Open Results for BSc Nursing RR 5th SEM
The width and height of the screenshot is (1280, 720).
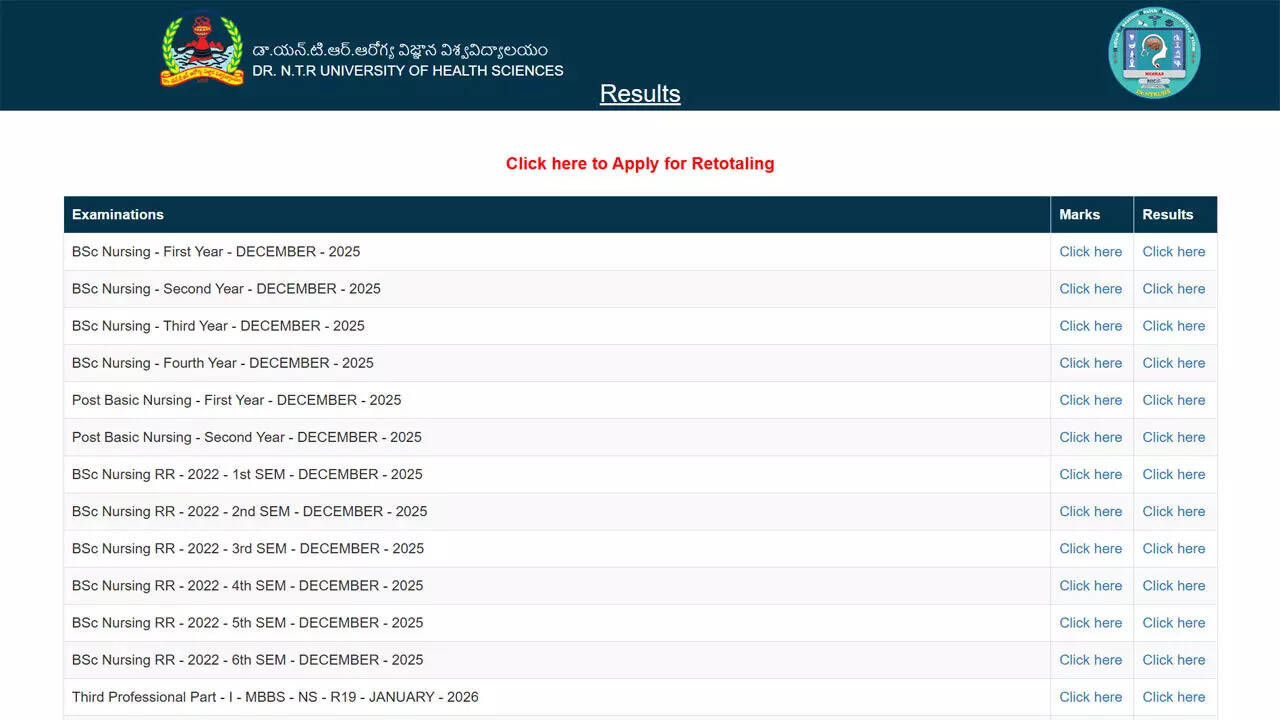1173,622
